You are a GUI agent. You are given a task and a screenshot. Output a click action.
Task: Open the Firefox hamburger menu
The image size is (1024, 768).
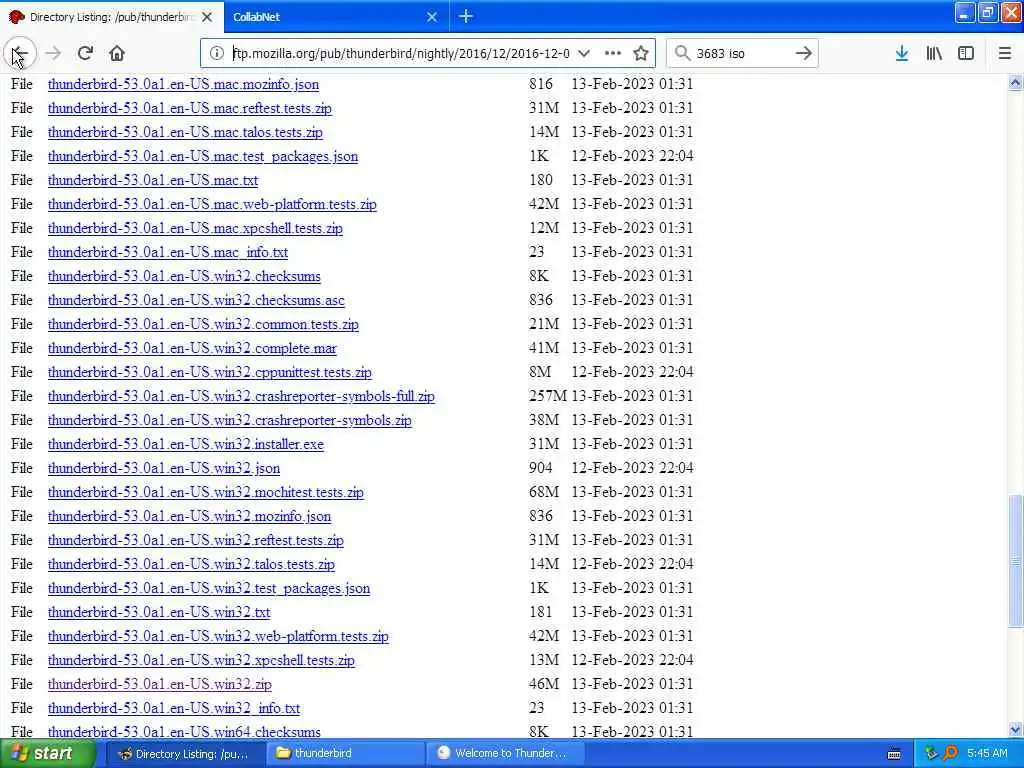pos(1004,53)
